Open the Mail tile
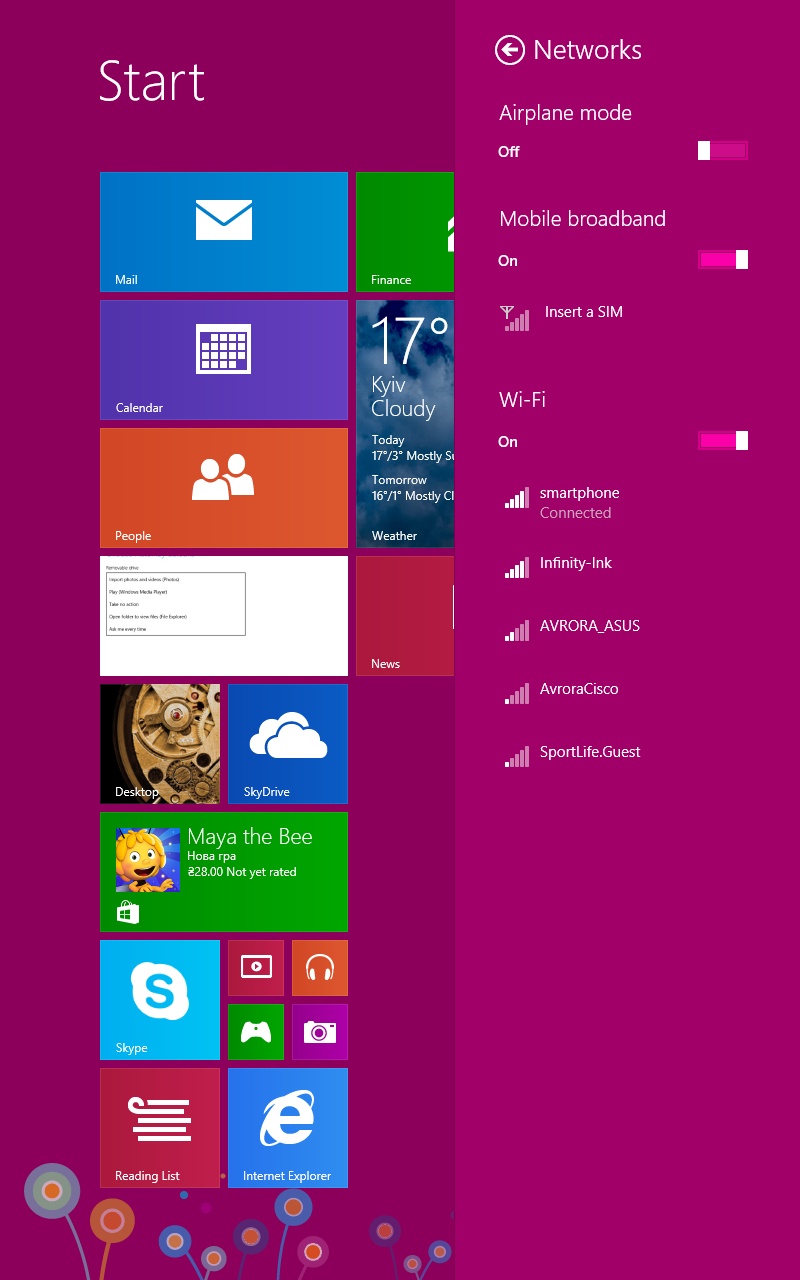 click(x=224, y=231)
